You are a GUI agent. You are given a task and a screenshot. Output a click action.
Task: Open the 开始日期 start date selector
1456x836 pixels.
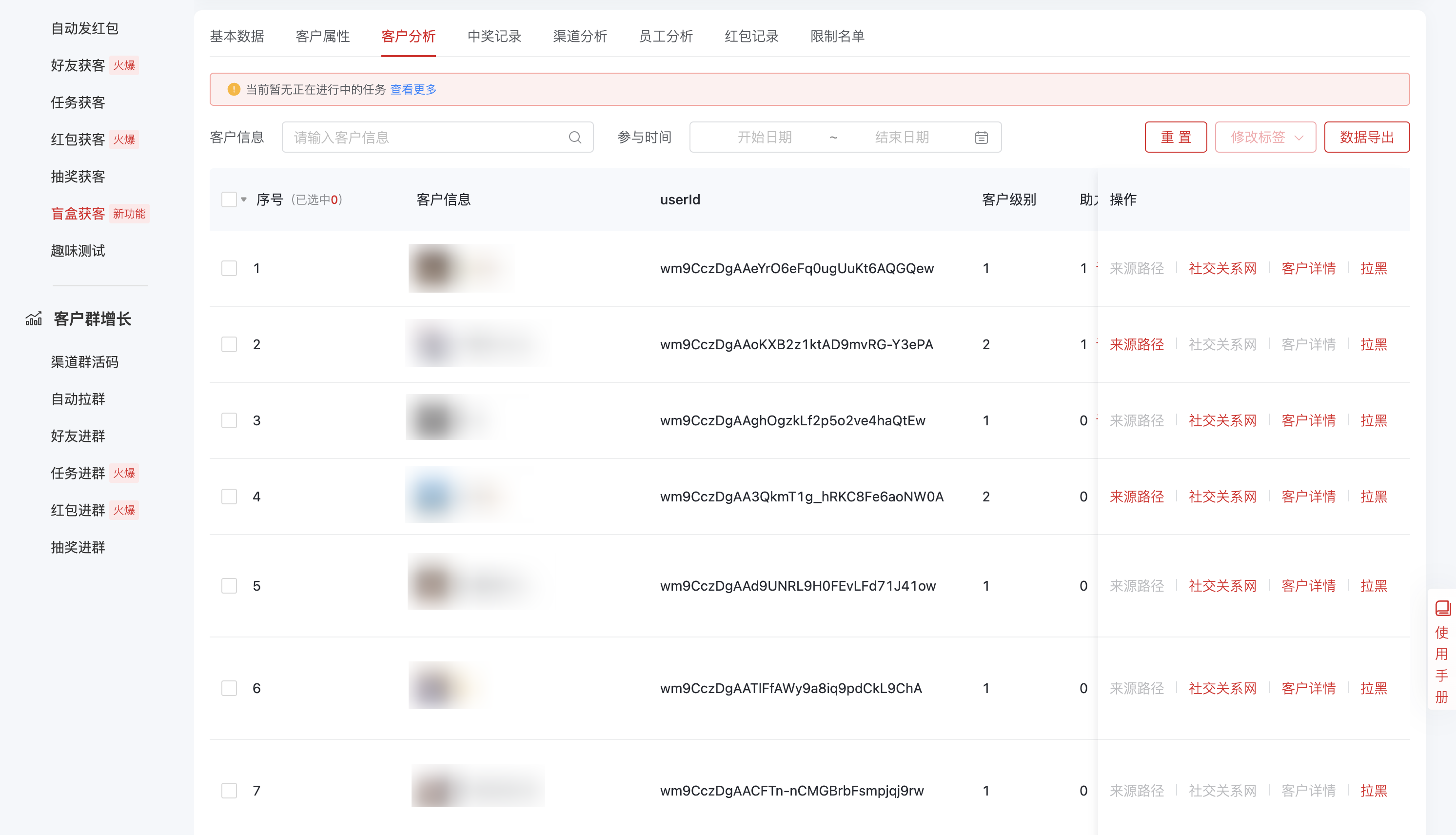765,137
